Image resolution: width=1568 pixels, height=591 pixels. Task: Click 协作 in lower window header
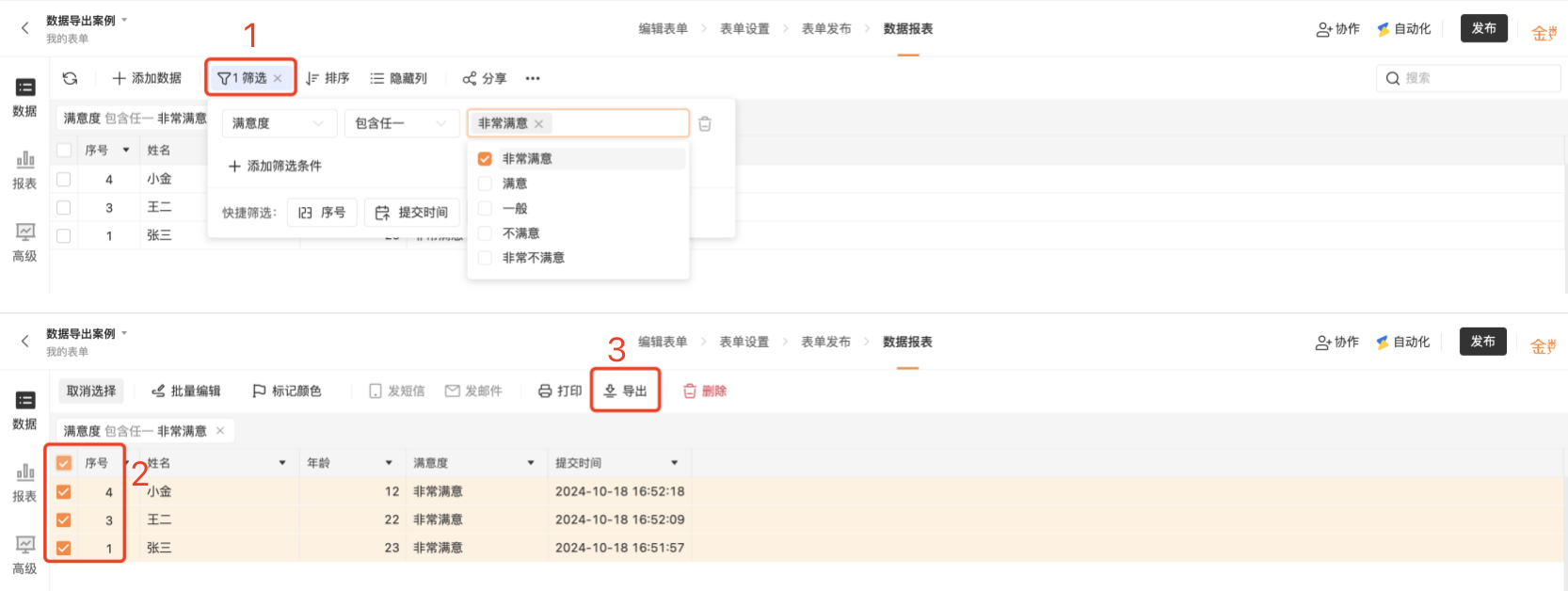1337,343
